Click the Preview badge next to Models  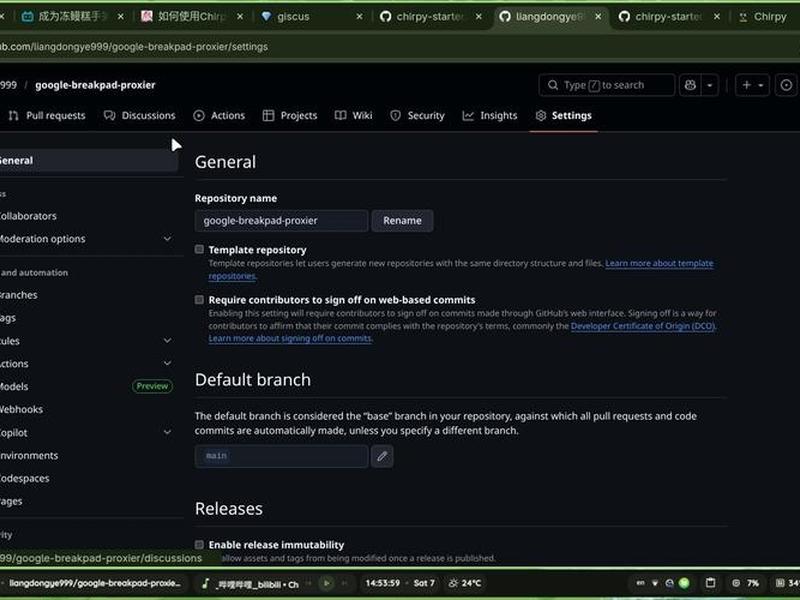tap(152, 386)
